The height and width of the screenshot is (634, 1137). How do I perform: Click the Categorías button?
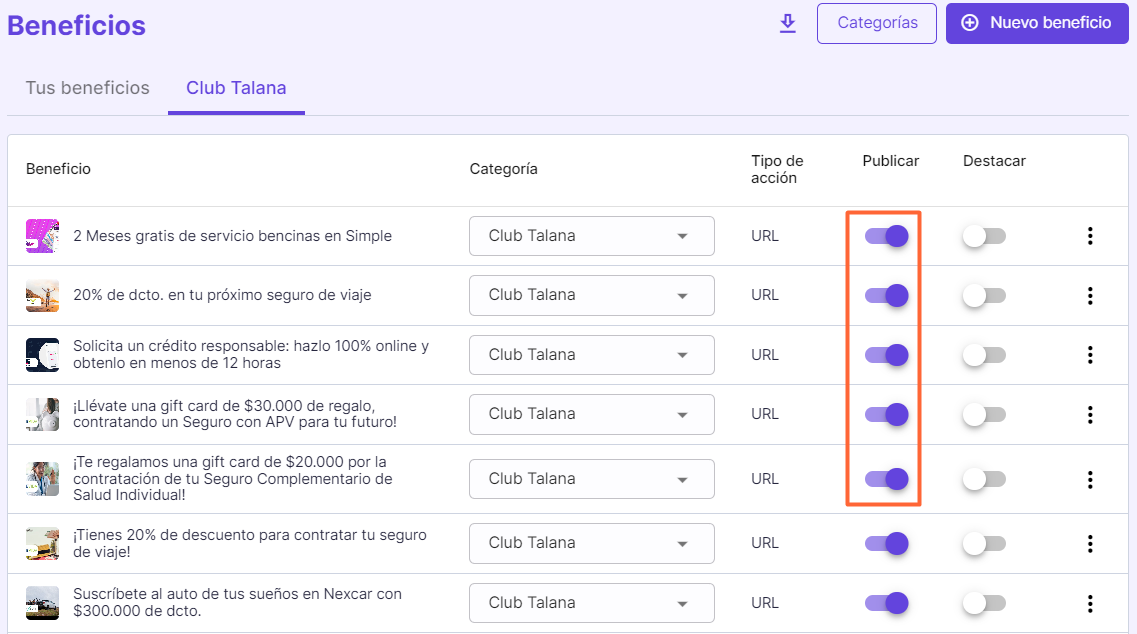pyautogui.click(x=877, y=23)
